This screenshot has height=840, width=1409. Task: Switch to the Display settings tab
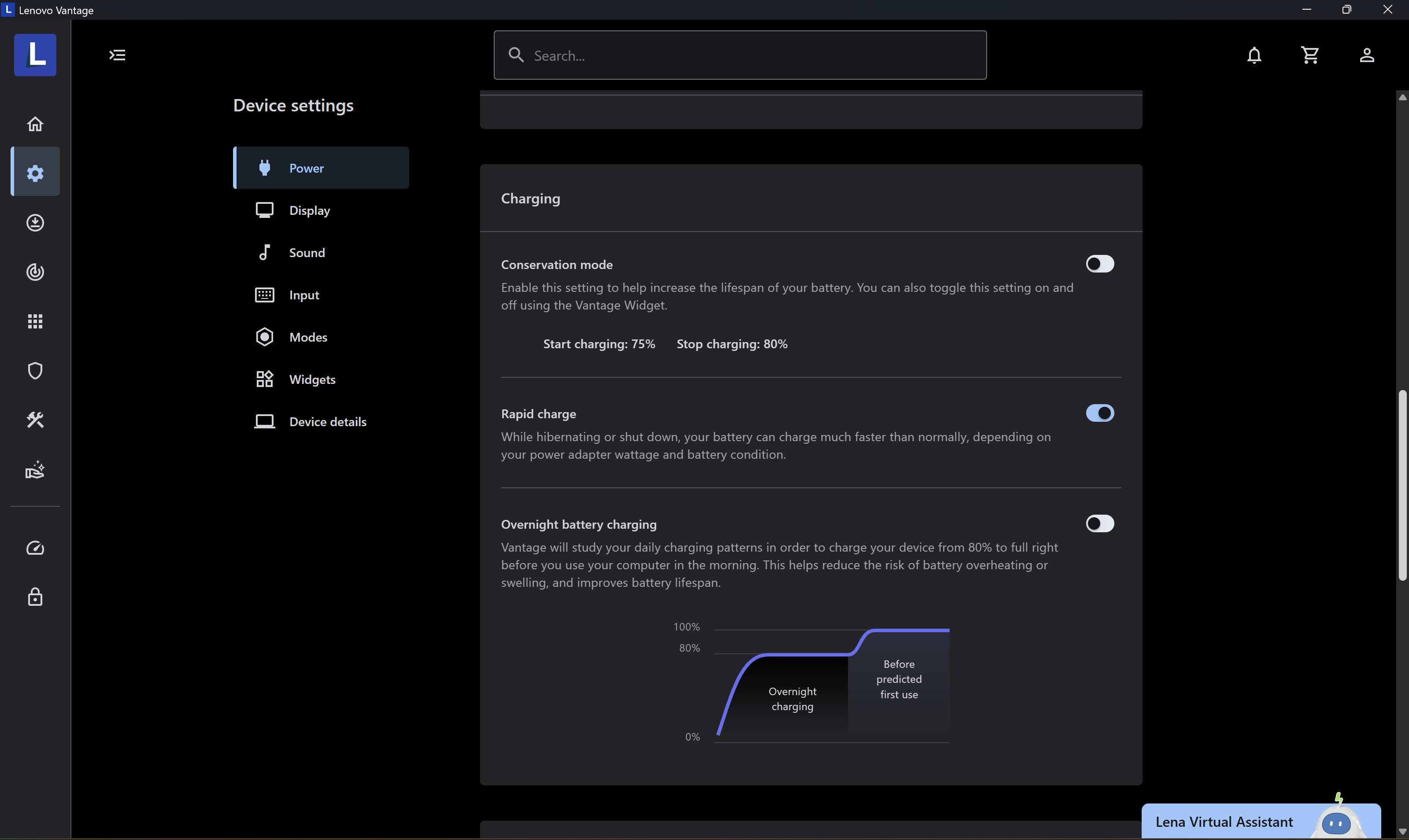point(309,210)
